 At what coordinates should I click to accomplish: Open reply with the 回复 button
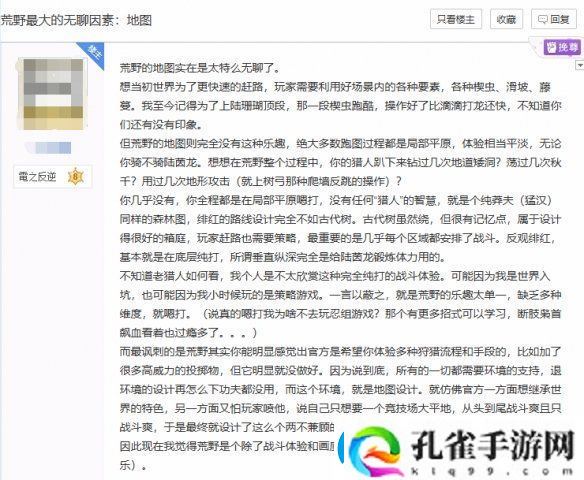tap(553, 19)
